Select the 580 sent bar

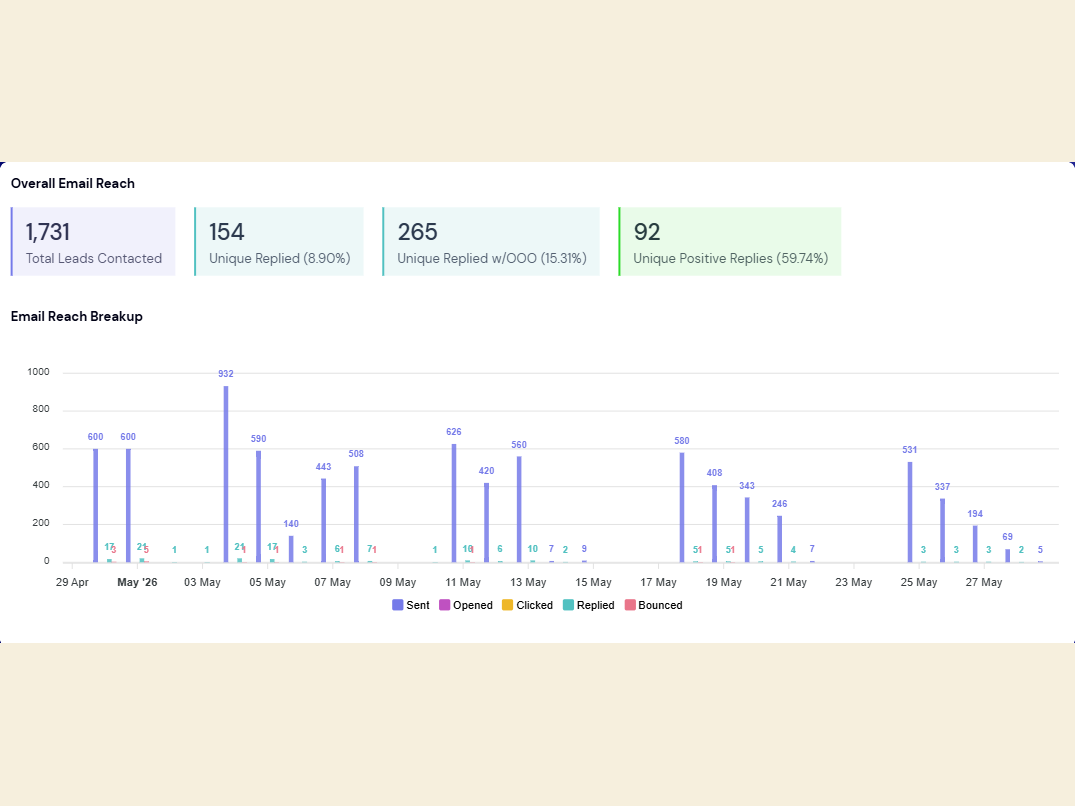point(682,508)
